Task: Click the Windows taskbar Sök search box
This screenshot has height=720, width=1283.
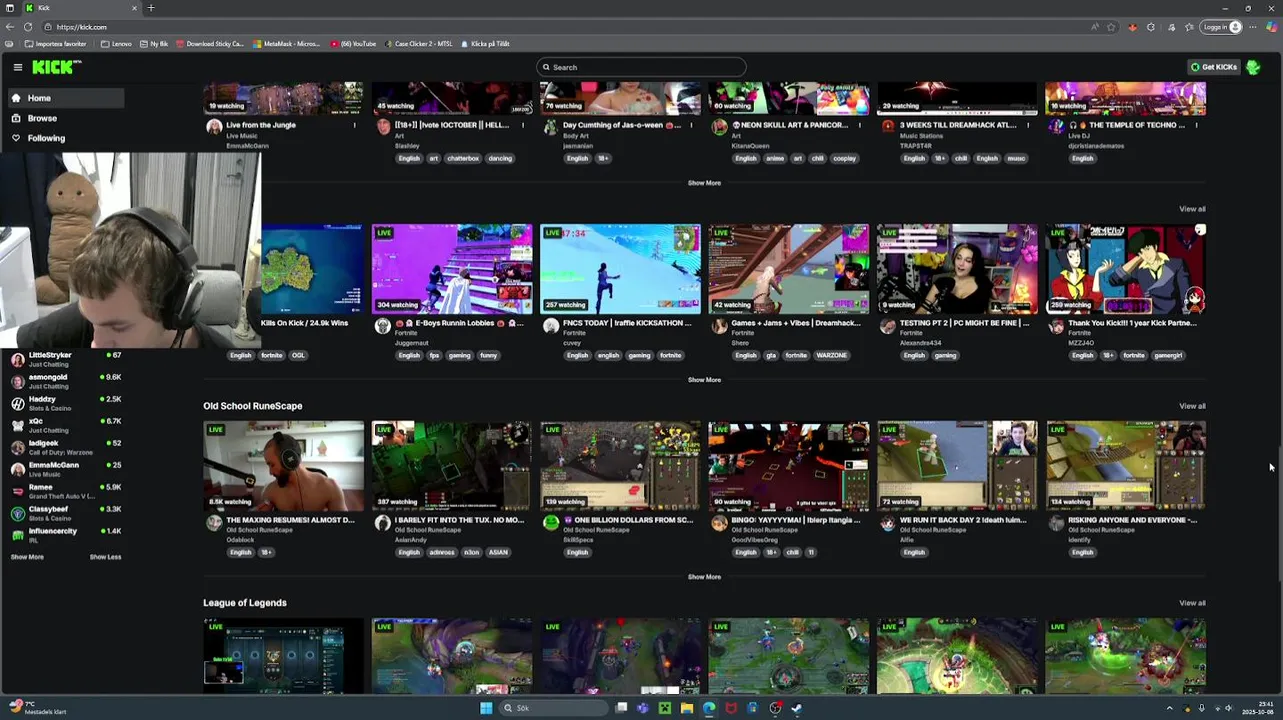Action: 555,708
